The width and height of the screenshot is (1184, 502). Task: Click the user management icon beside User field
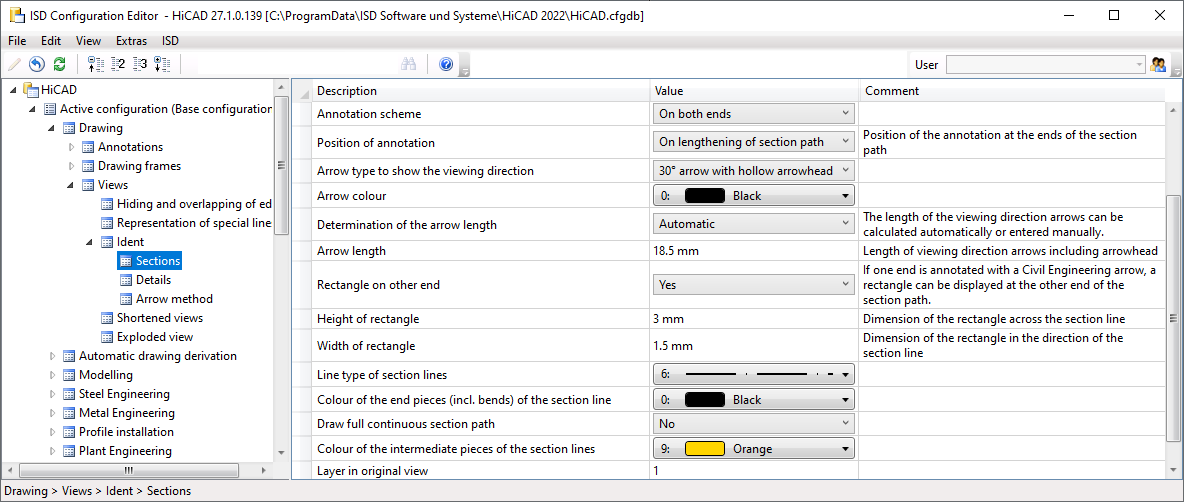point(1158,64)
